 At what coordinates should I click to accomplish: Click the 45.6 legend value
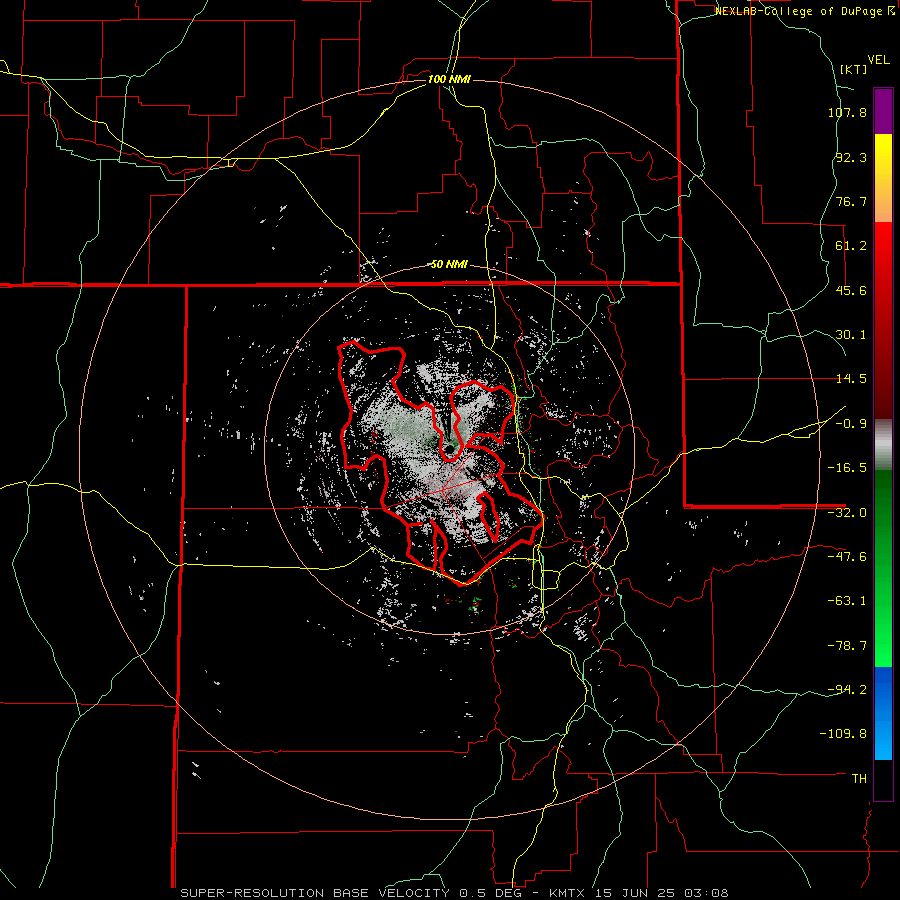pyautogui.click(x=851, y=290)
